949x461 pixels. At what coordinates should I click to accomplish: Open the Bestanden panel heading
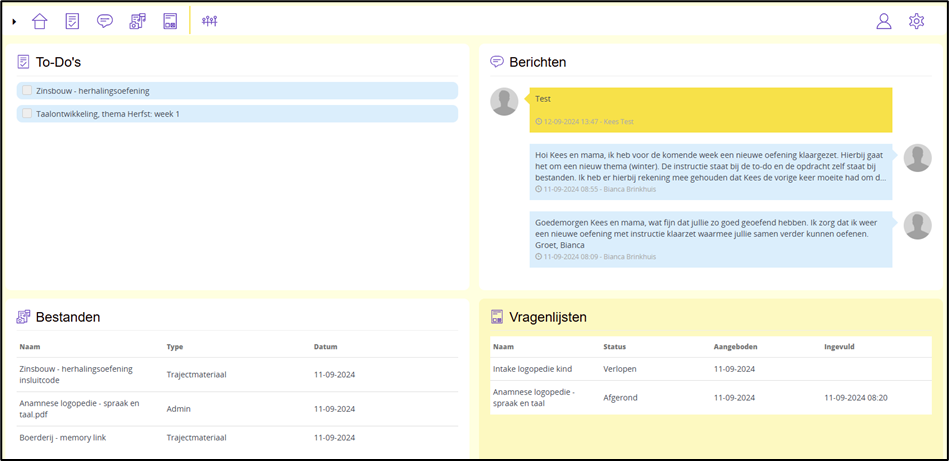pyautogui.click(x=67, y=317)
